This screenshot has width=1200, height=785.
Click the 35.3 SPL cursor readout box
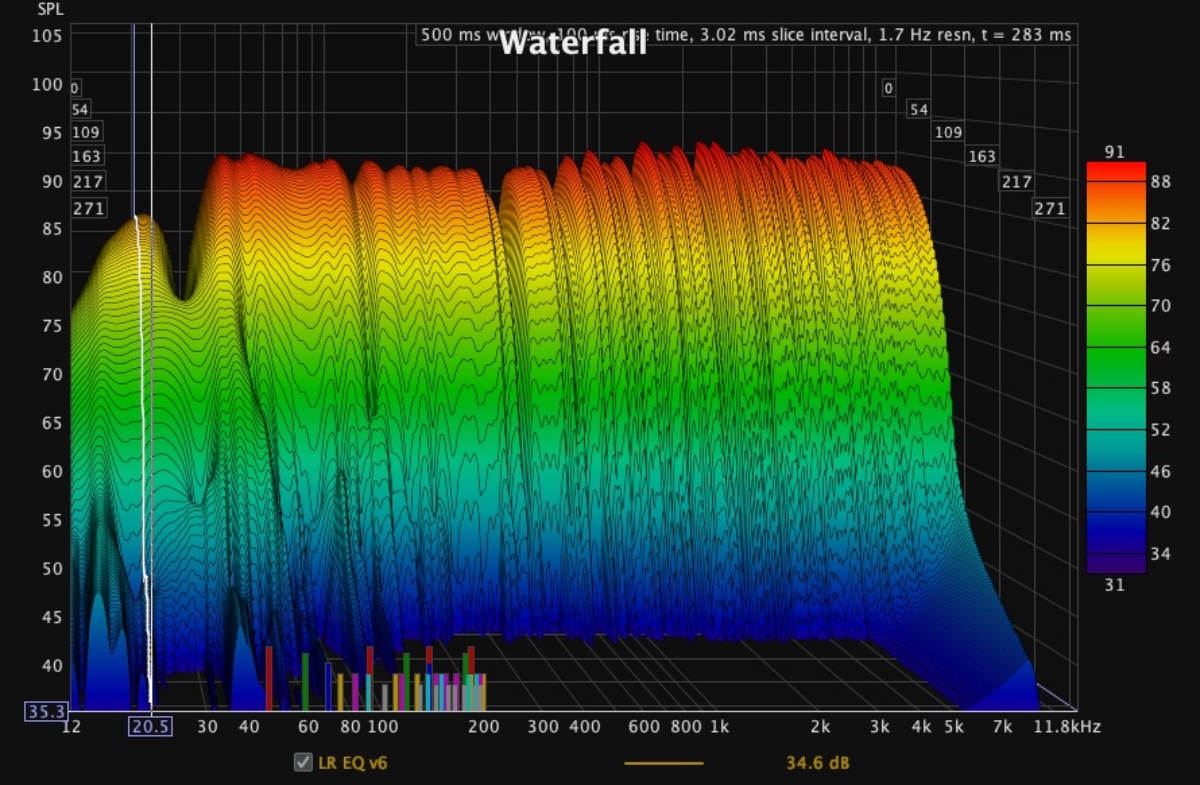46,711
